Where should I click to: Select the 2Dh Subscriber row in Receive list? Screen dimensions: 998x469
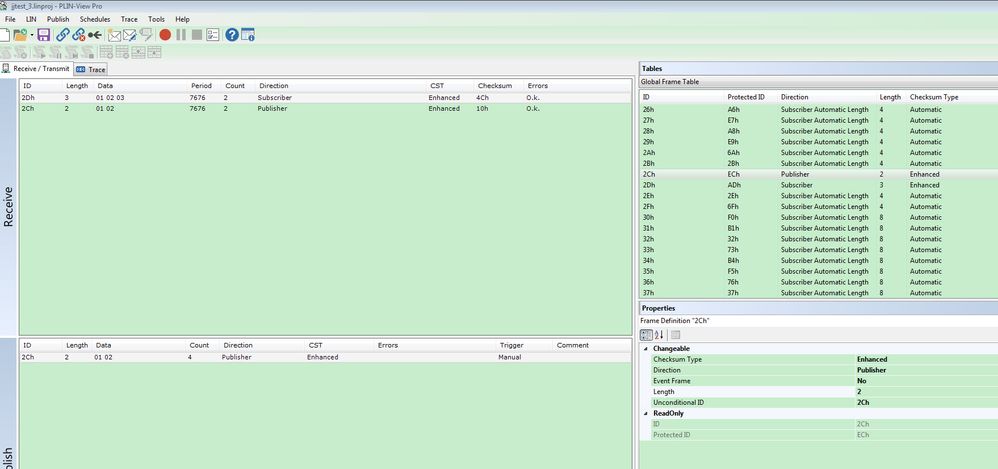(x=325, y=98)
